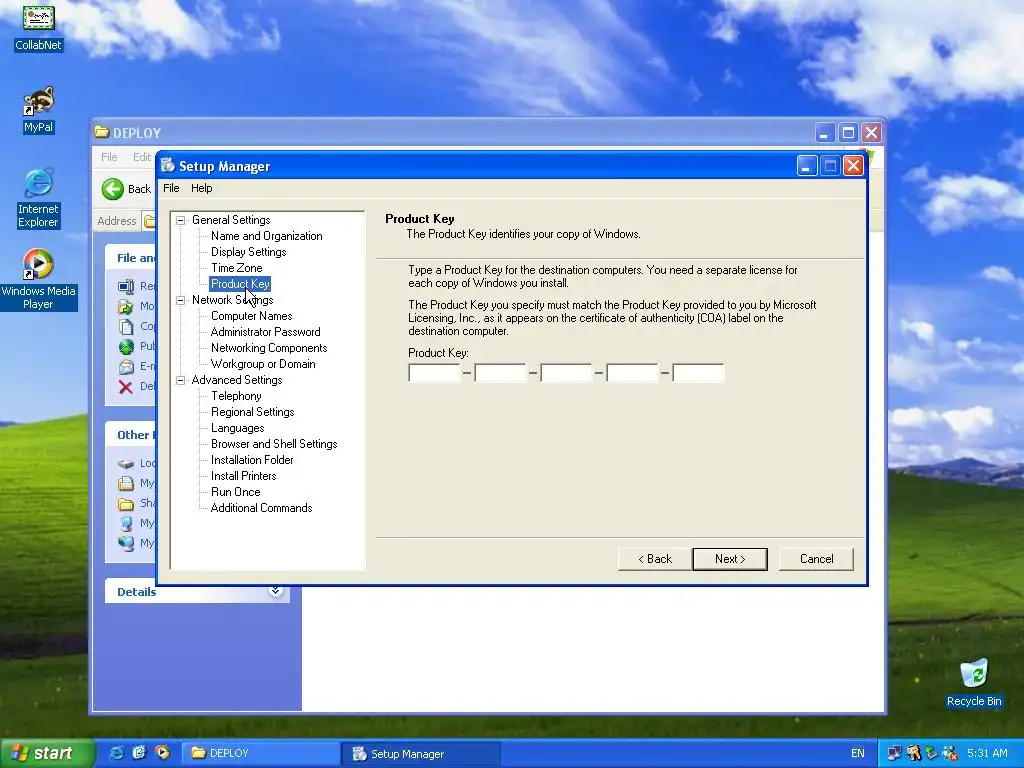The width and height of the screenshot is (1024, 768).
Task: Select Telephony in tree
Action: tap(236, 396)
